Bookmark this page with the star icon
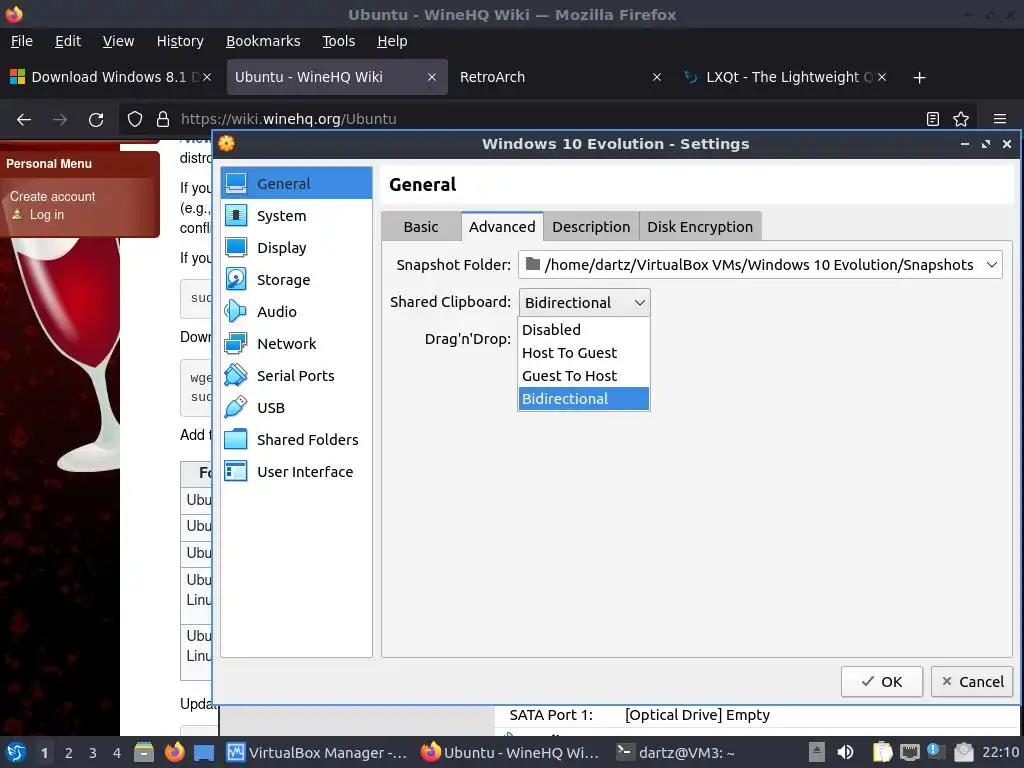The height and width of the screenshot is (768, 1024). click(x=961, y=119)
